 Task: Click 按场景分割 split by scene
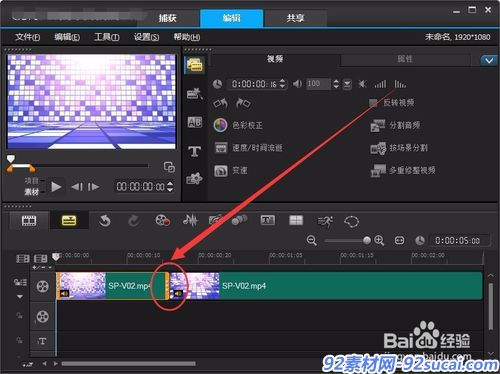[399, 148]
